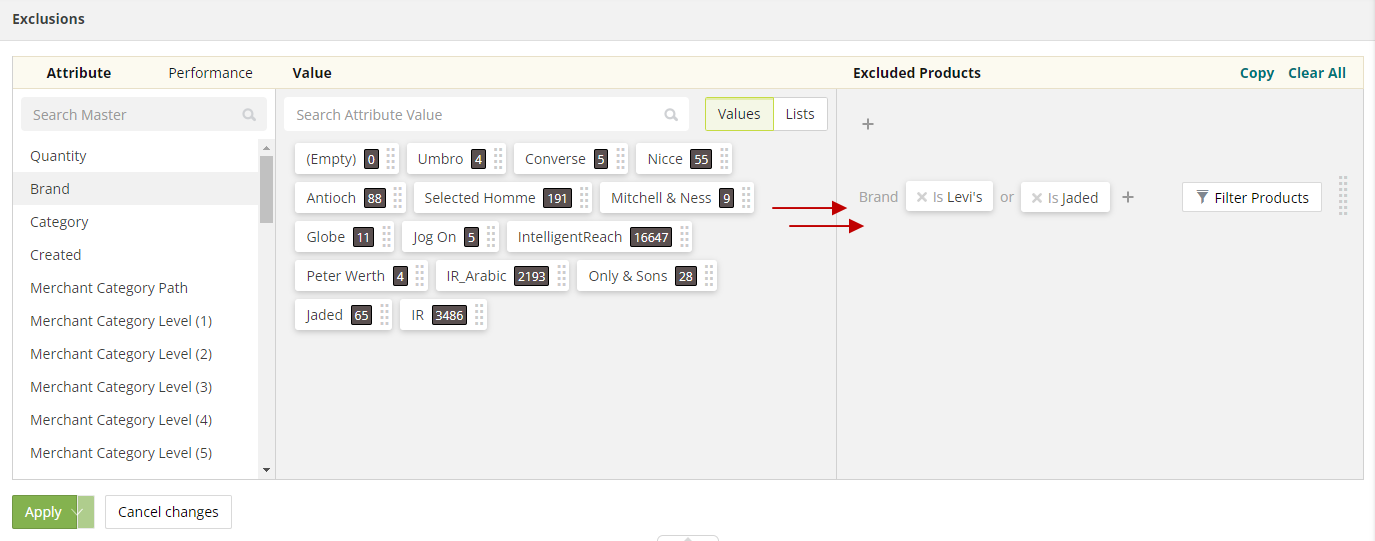Click the drag grip on the (Empty) value chip
This screenshot has width=1375, height=541.
(391, 159)
